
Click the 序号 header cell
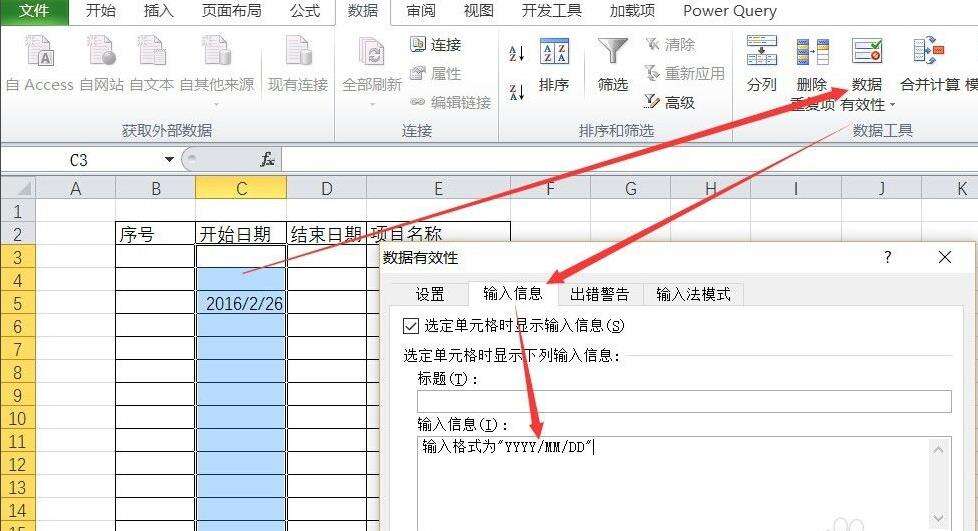tap(155, 233)
